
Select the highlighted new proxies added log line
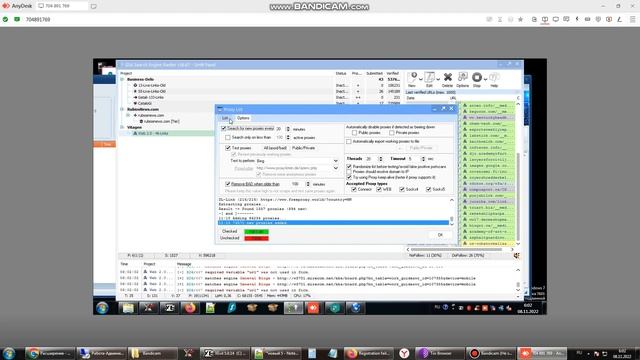pyautogui.click(x=333, y=223)
